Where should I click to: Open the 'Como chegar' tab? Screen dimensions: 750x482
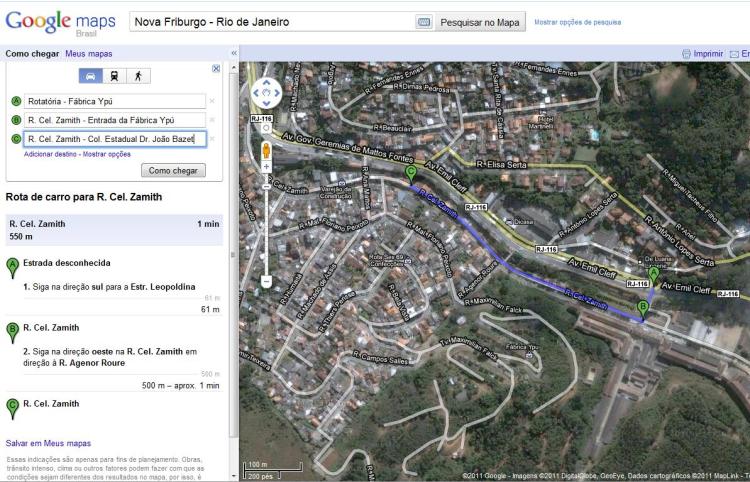[x=31, y=53]
